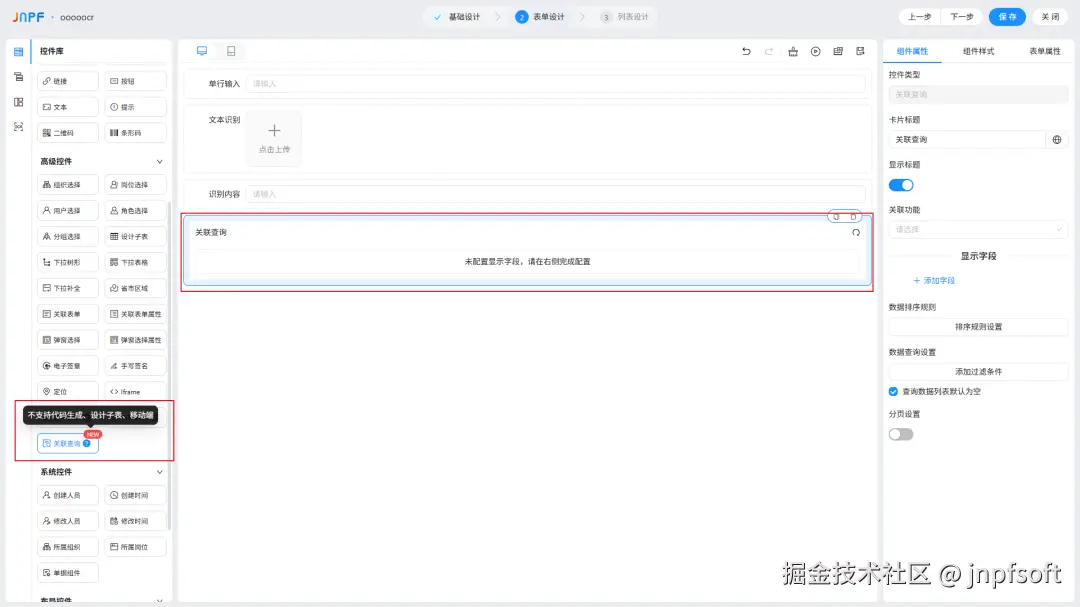Click the undo icon in the canvas toolbar

click(x=746, y=52)
